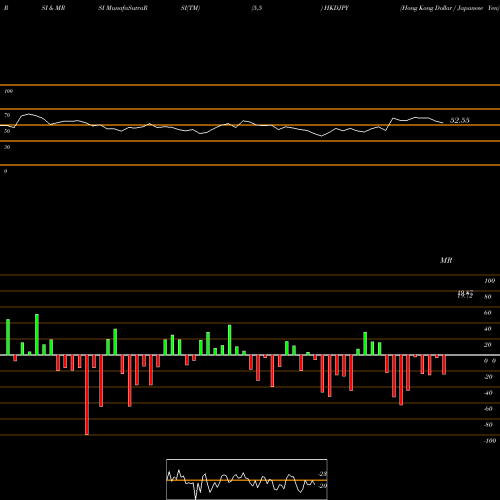Click the '30' level label on RSI panel
This screenshot has width=500, height=500.
coord(7,147)
